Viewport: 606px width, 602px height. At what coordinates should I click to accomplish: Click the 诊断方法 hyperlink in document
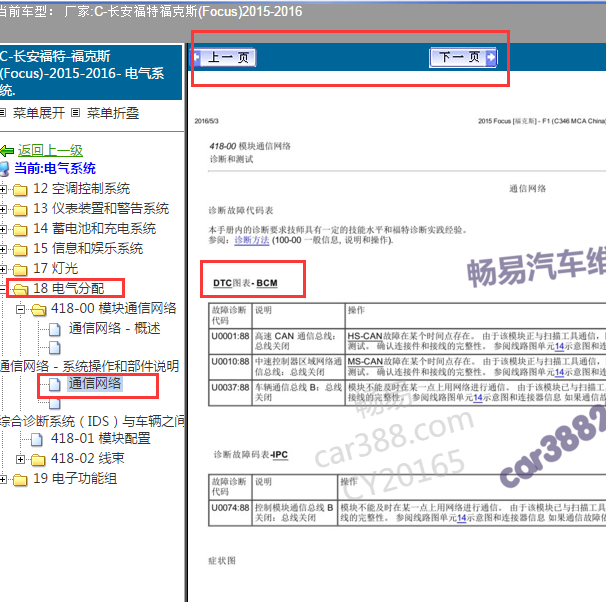(x=245, y=240)
